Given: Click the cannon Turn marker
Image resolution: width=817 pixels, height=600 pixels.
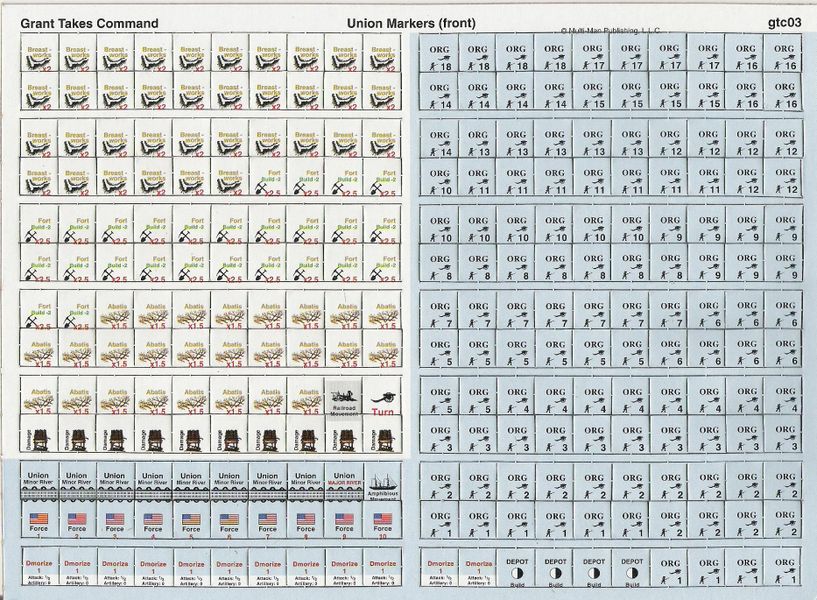Looking at the screenshot, I should coord(382,396).
